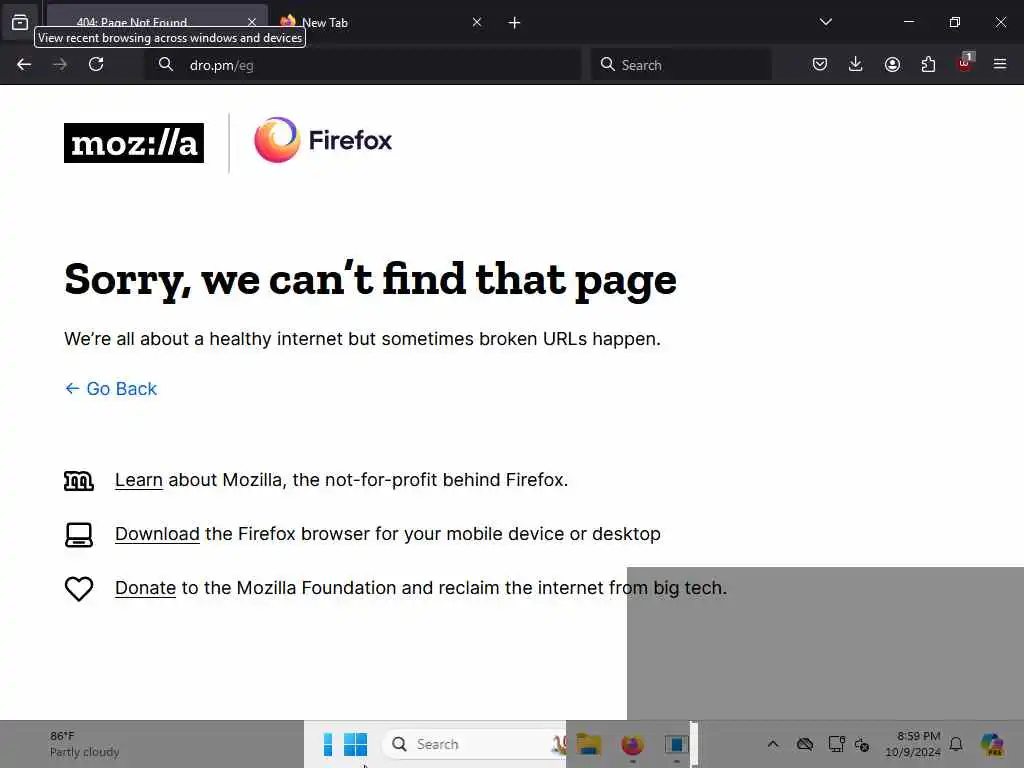Open the notifications bell
This screenshot has width=1024, height=768.
point(956,744)
